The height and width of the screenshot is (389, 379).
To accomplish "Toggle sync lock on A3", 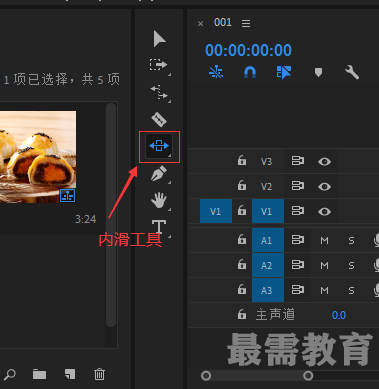I will (x=298, y=290).
